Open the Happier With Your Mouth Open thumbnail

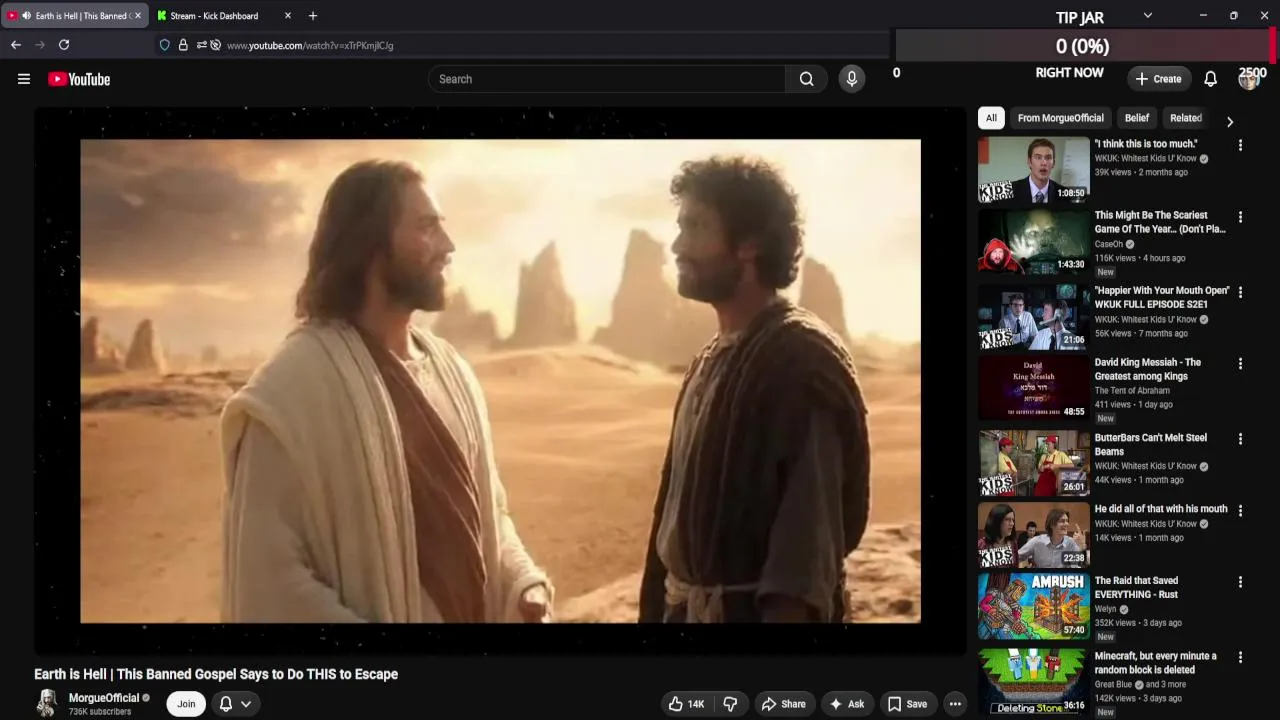(1033, 317)
